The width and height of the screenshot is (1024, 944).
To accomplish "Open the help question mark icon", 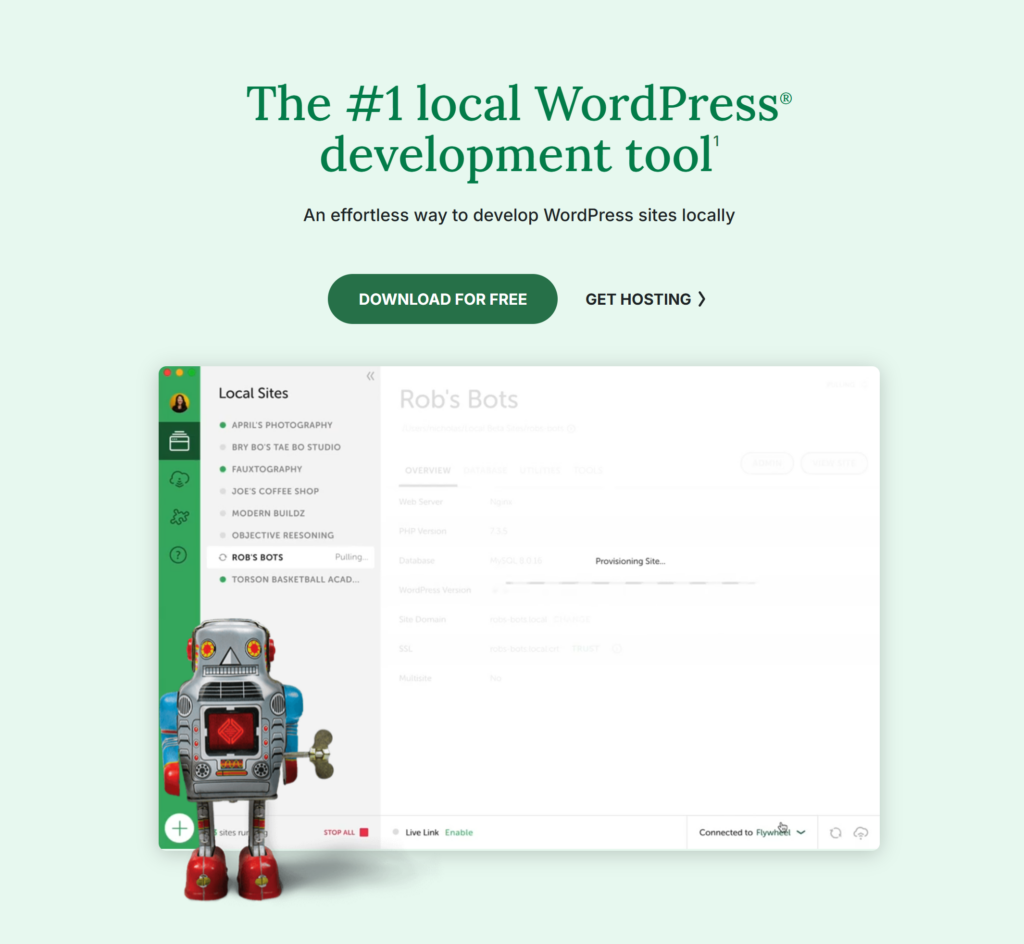I will pos(178,555).
